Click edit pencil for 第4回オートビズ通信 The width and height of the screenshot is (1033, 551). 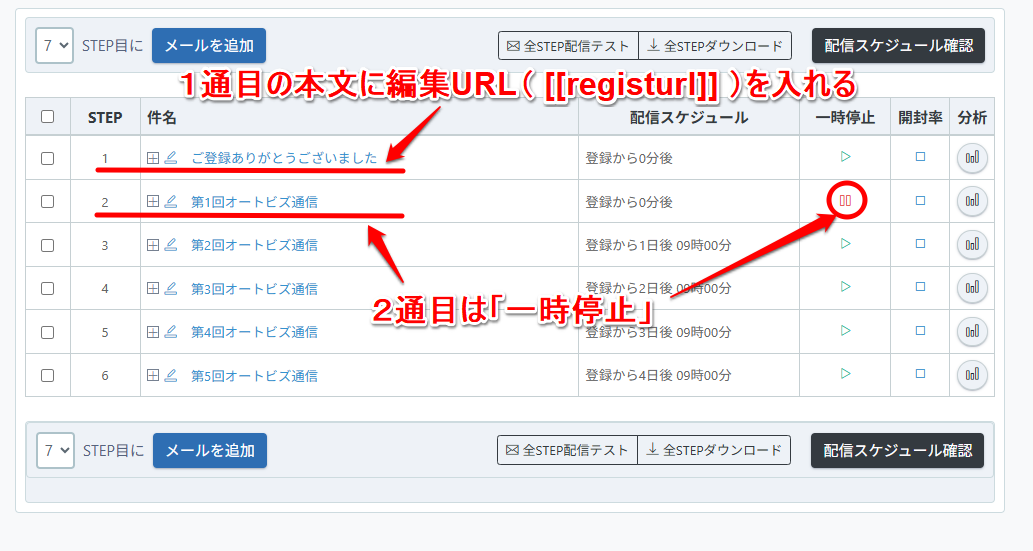171,332
